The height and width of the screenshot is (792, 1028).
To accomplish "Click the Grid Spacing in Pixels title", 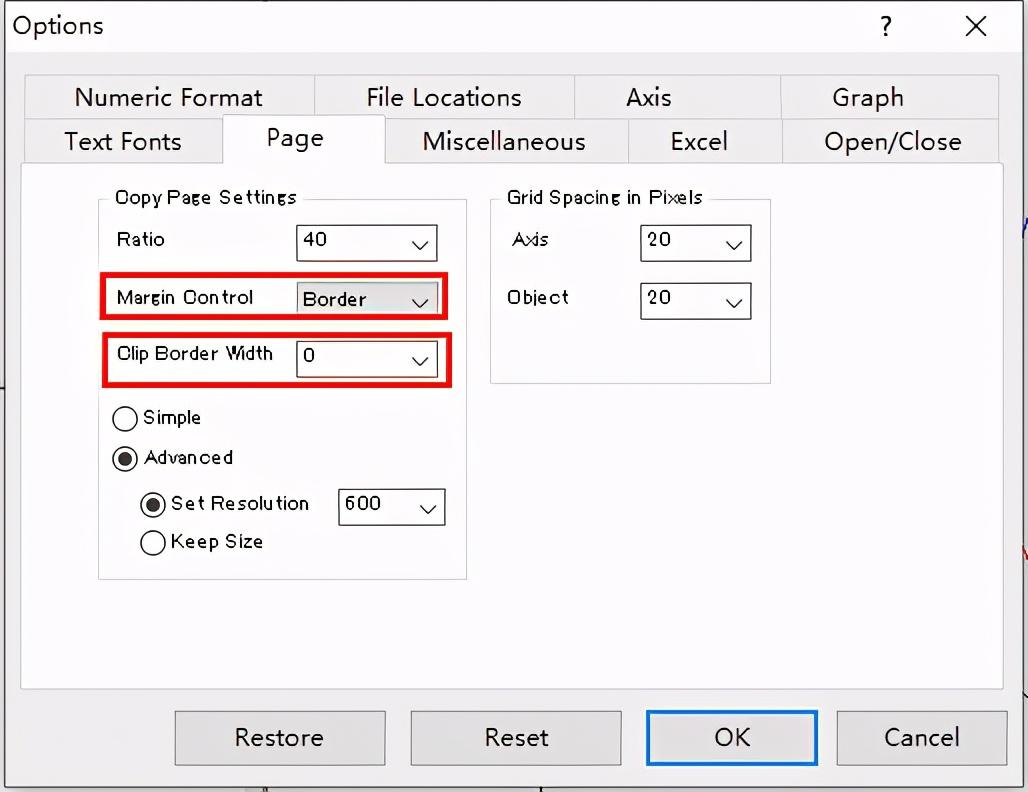I will pos(604,197).
